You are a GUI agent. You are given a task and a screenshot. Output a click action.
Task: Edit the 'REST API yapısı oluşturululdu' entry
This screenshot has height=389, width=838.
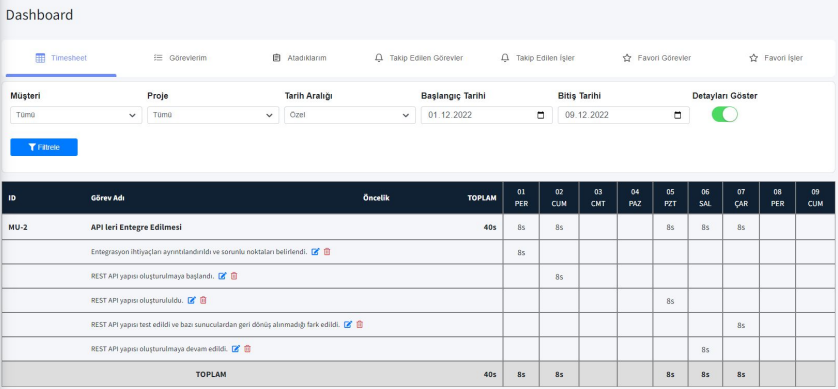click(191, 300)
